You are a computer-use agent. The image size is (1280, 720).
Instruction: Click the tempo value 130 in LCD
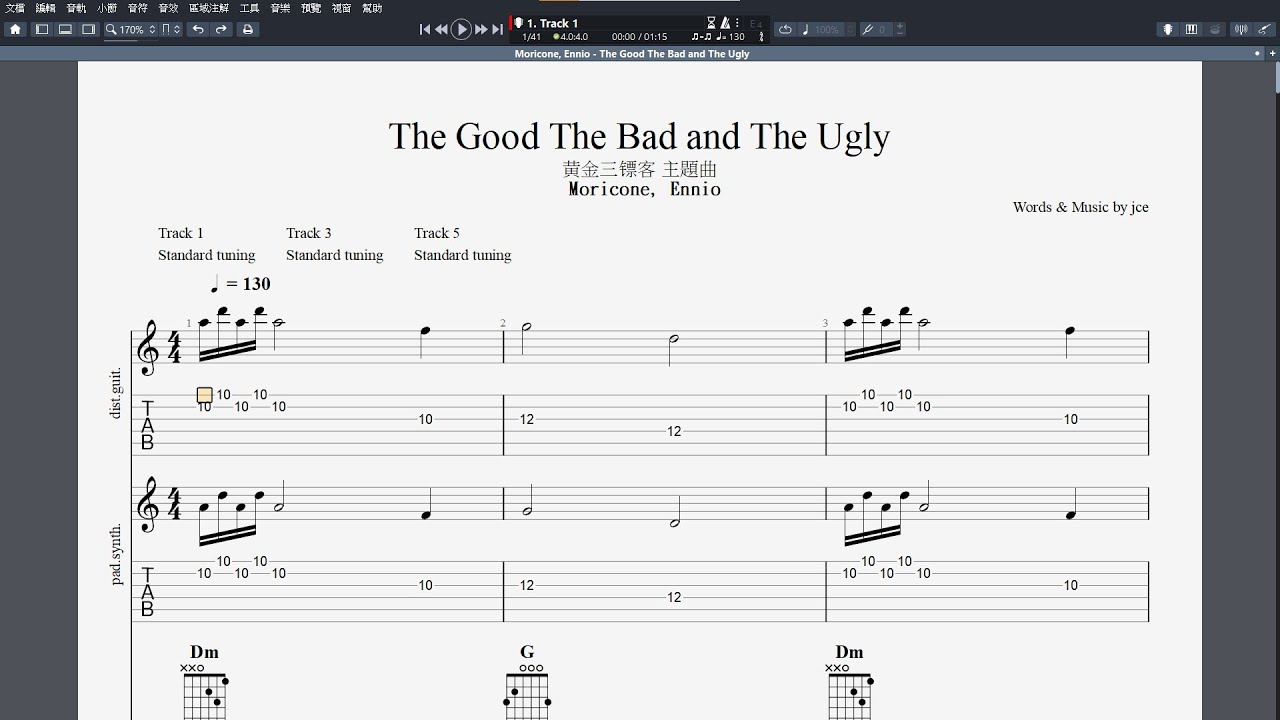pyautogui.click(x=737, y=37)
